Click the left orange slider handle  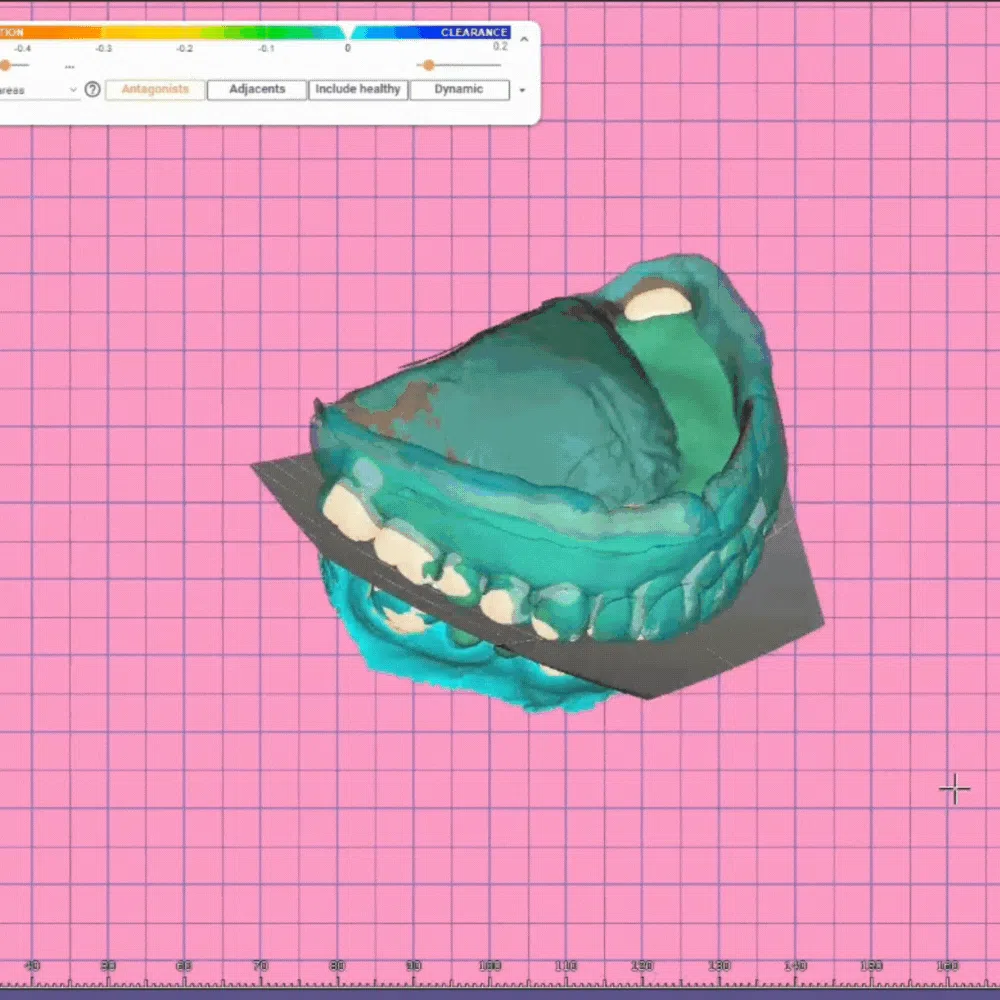(5, 65)
